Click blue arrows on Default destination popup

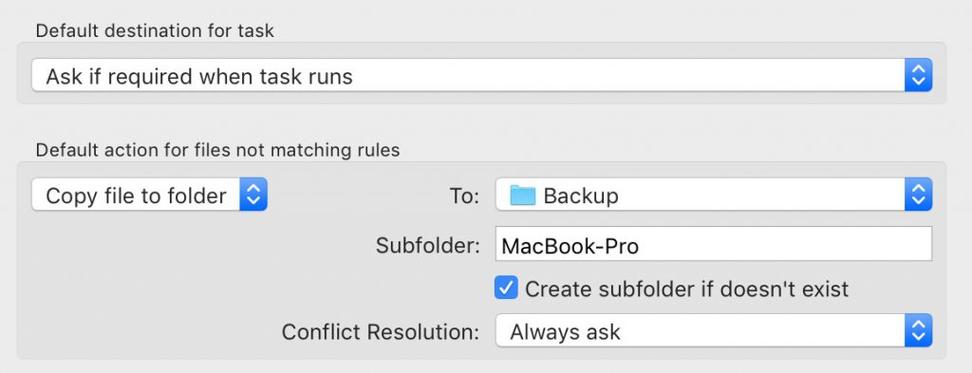[918, 76]
